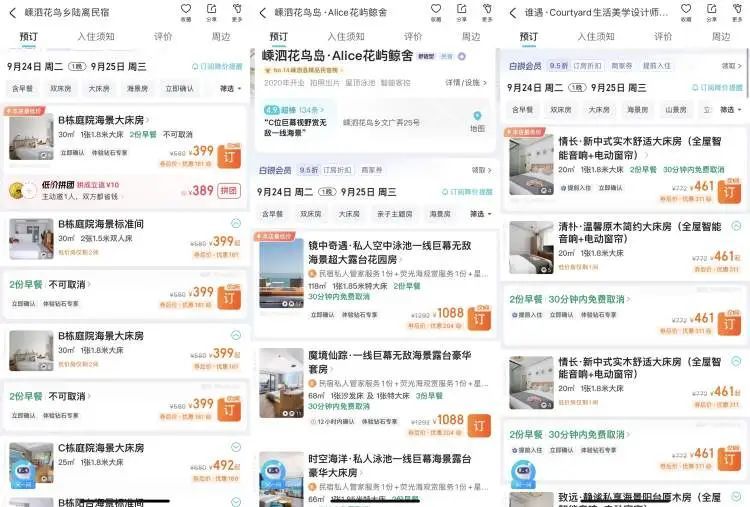The width and height of the screenshot is (750, 507).
Task: Enable 含早餐 filter in 陆离民宿 panel
Action: 22,88
